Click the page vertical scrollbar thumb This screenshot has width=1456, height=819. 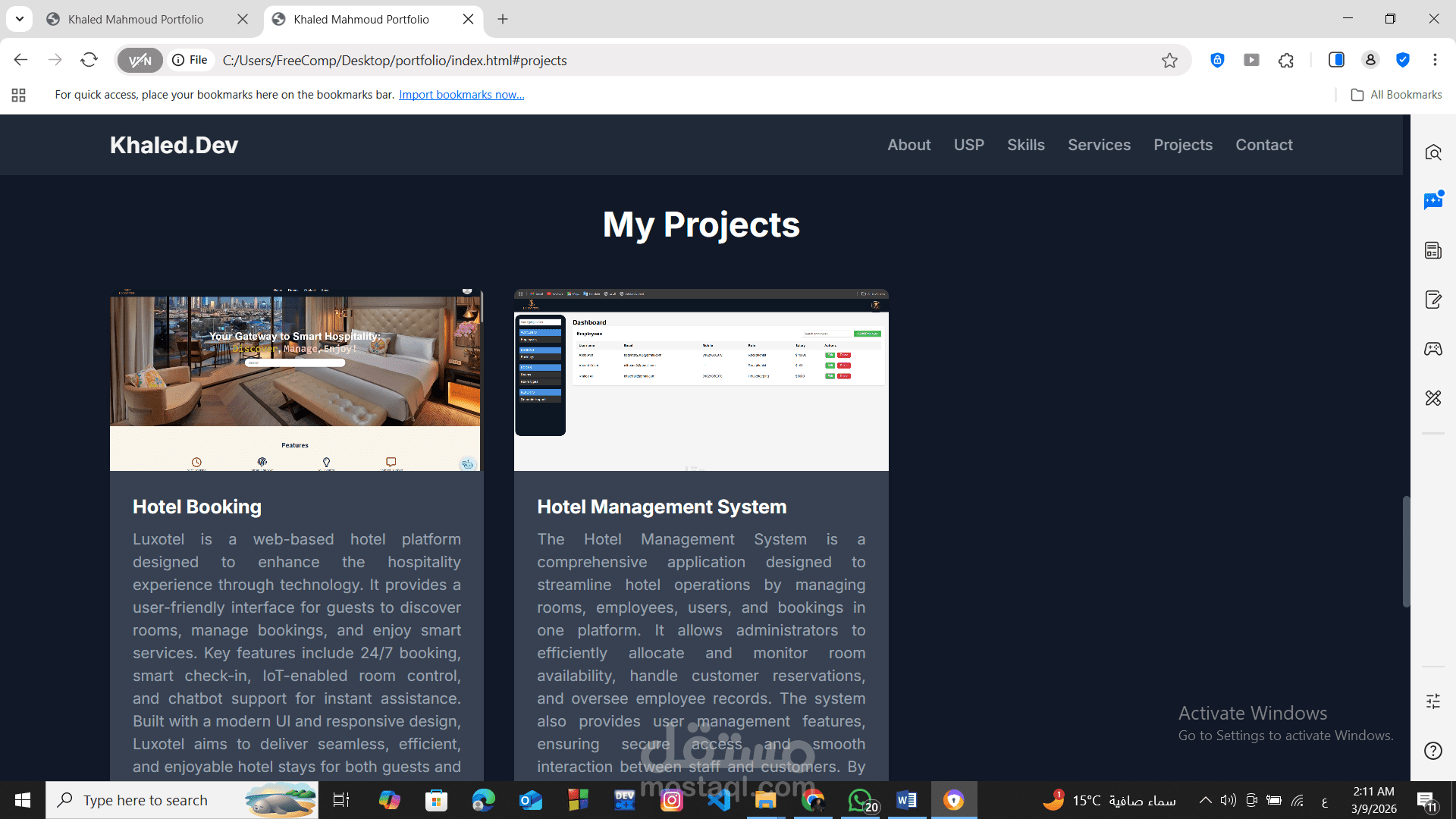coord(1405,551)
